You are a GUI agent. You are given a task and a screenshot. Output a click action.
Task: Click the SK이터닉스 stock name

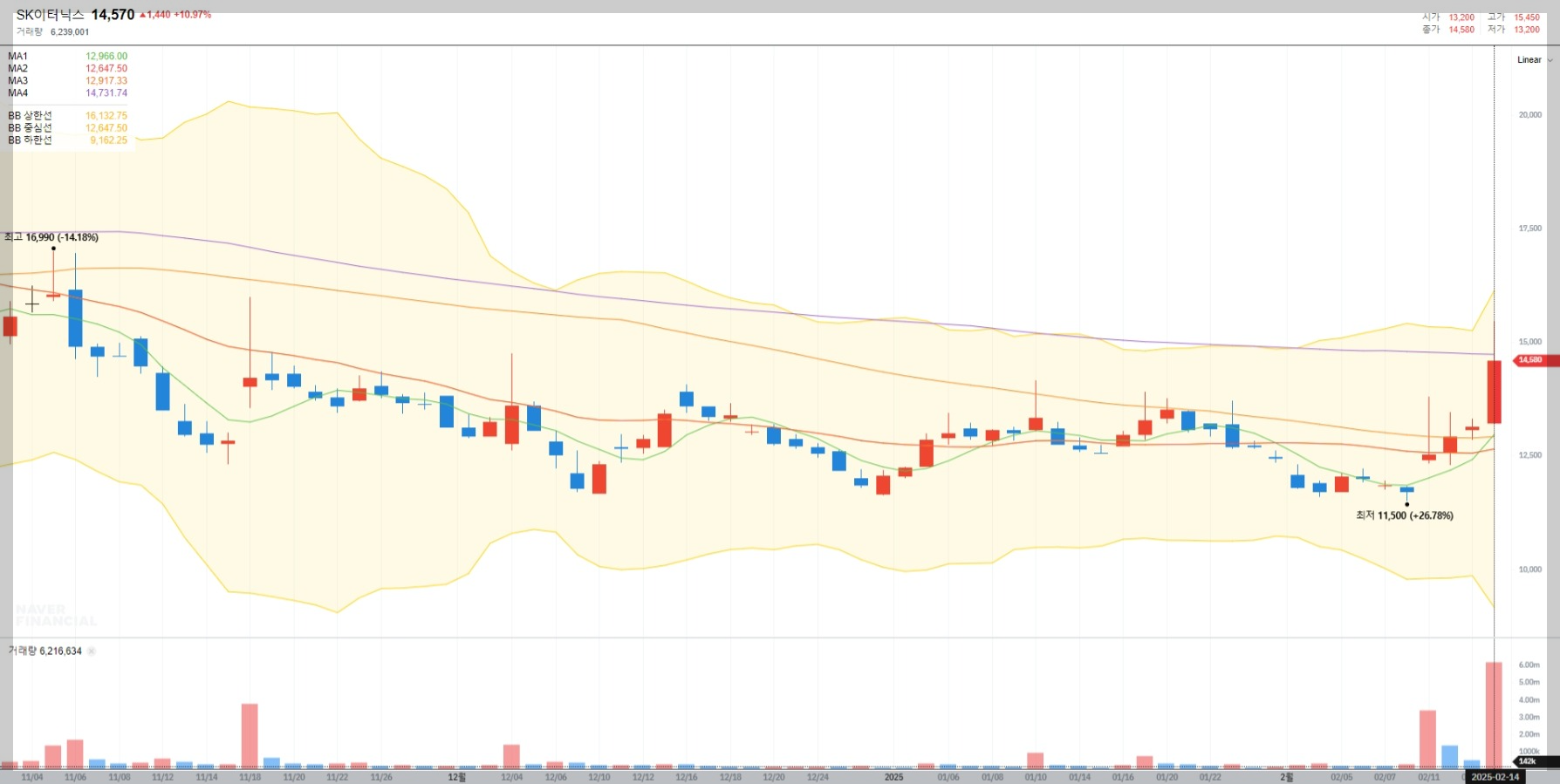tap(50, 15)
